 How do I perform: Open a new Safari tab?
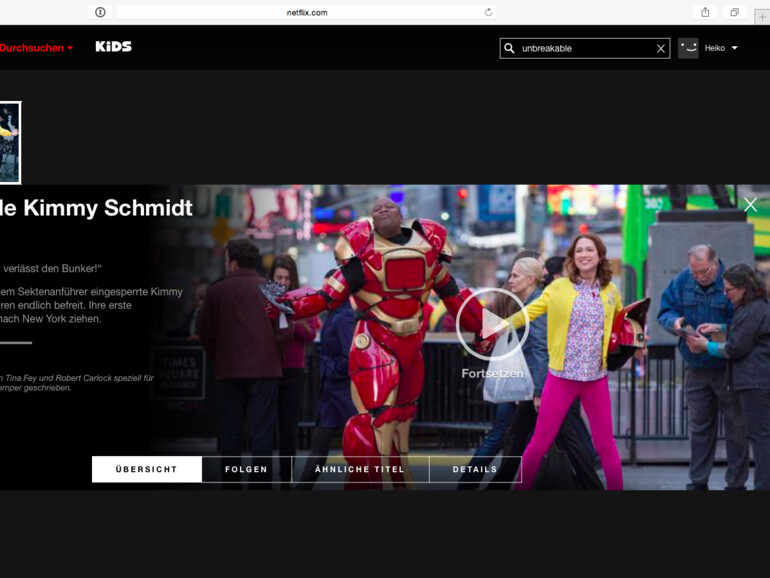[762, 17]
